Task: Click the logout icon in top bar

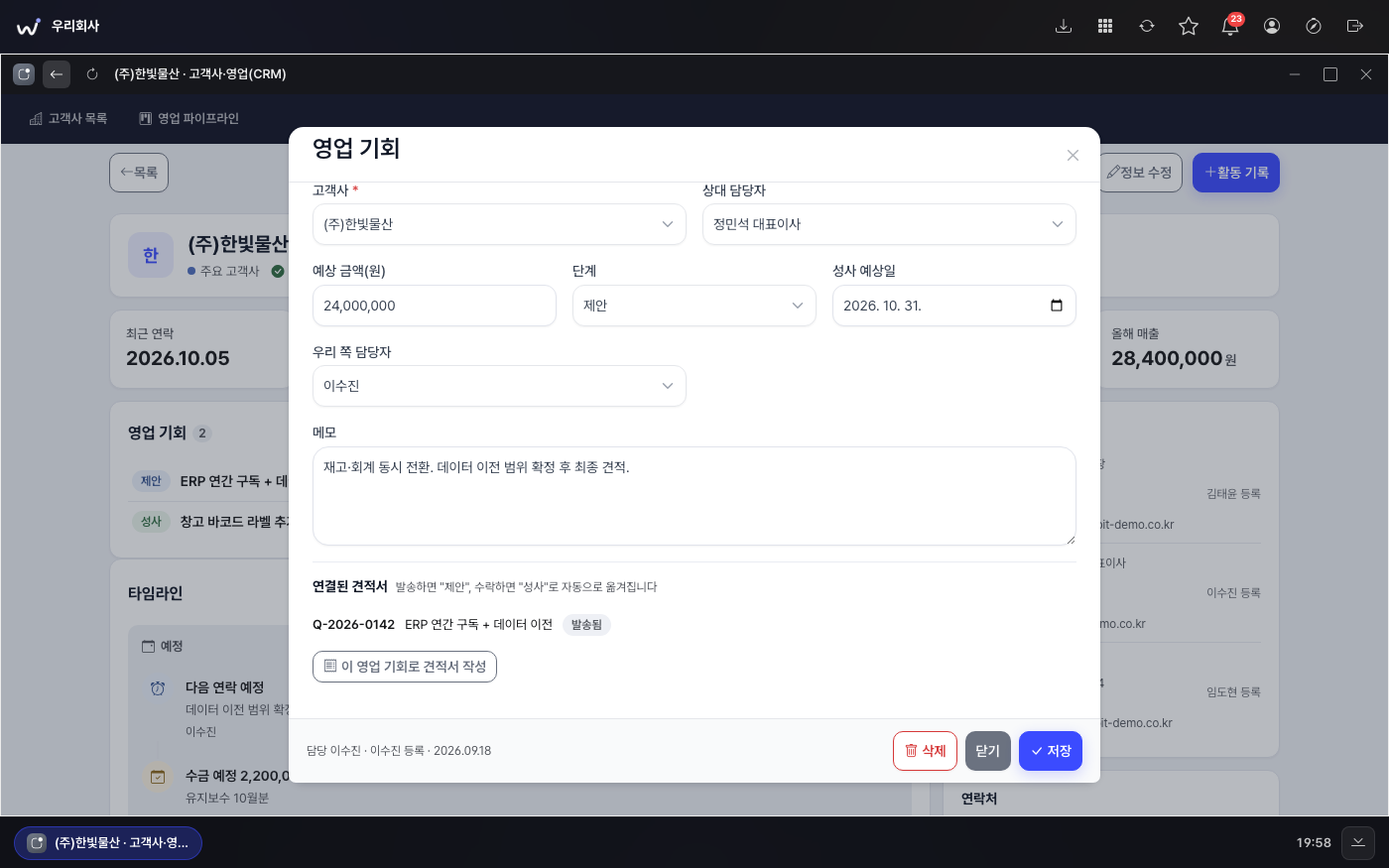Action: [1355, 26]
